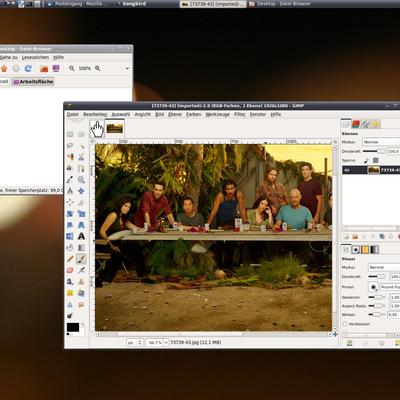Select the Move tool
Image resolution: width=400 pixels, height=400 pixels.
(81, 191)
